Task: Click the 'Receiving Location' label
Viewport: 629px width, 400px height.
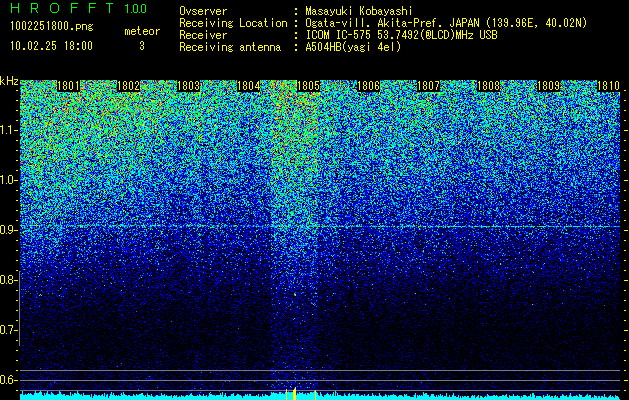Action: [x=233, y=23]
